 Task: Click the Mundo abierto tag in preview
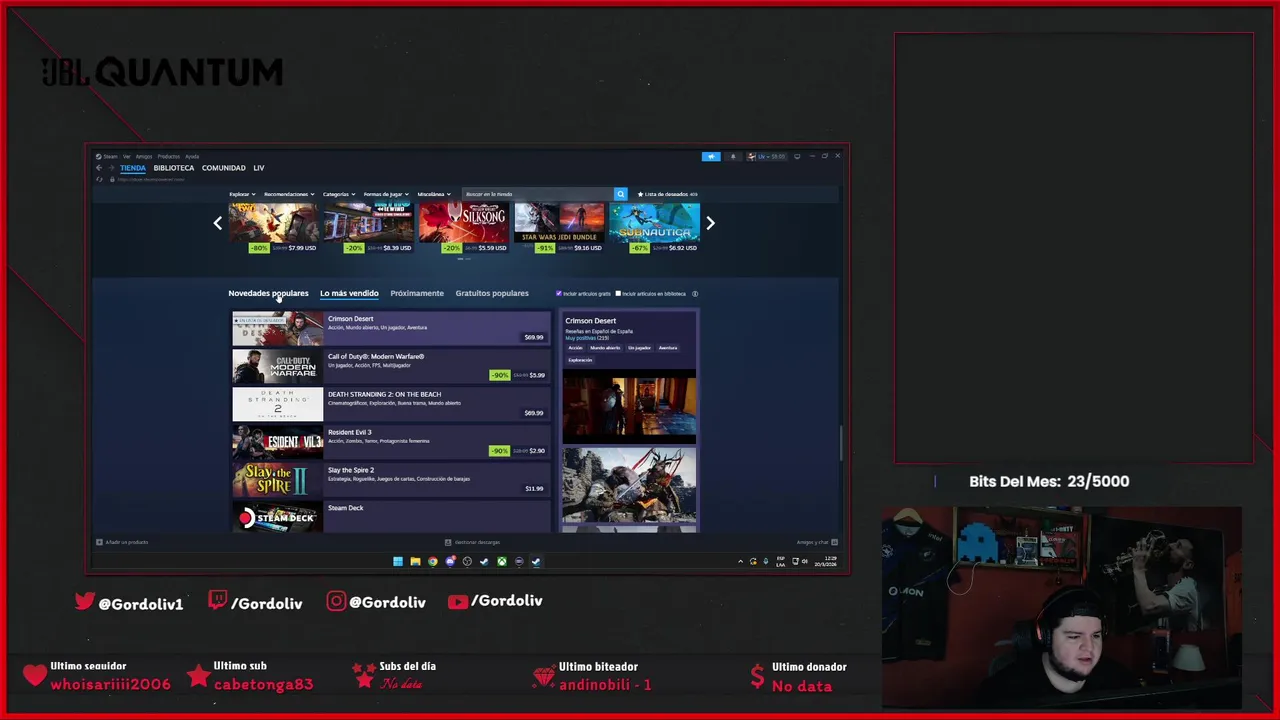605,347
